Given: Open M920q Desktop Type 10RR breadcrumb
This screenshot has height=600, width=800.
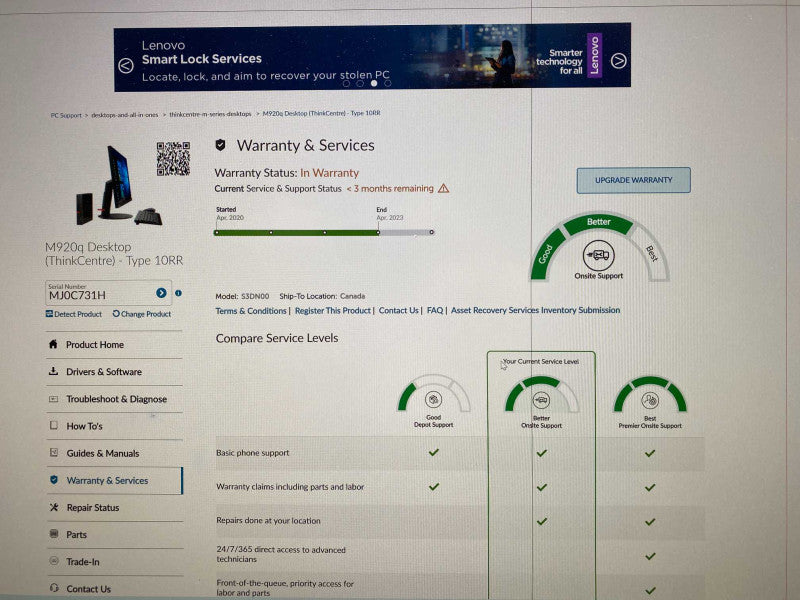Looking at the screenshot, I should (321, 113).
